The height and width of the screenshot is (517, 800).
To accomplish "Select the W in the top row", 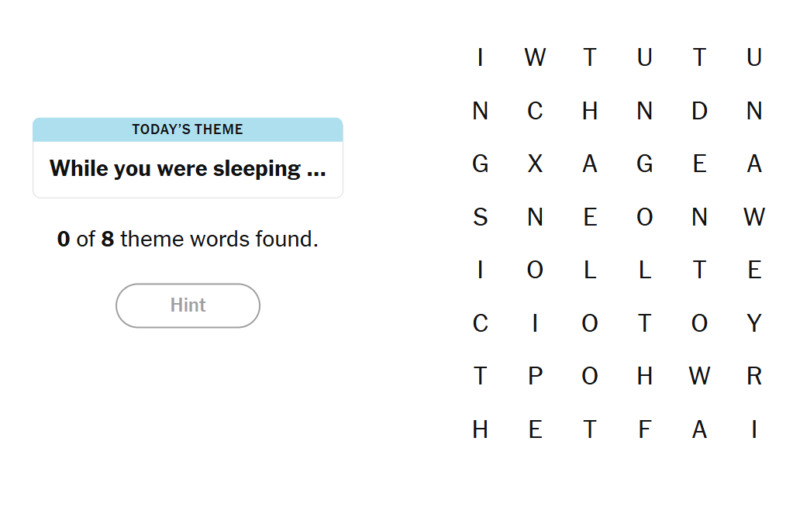I will [x=535, y=58].
